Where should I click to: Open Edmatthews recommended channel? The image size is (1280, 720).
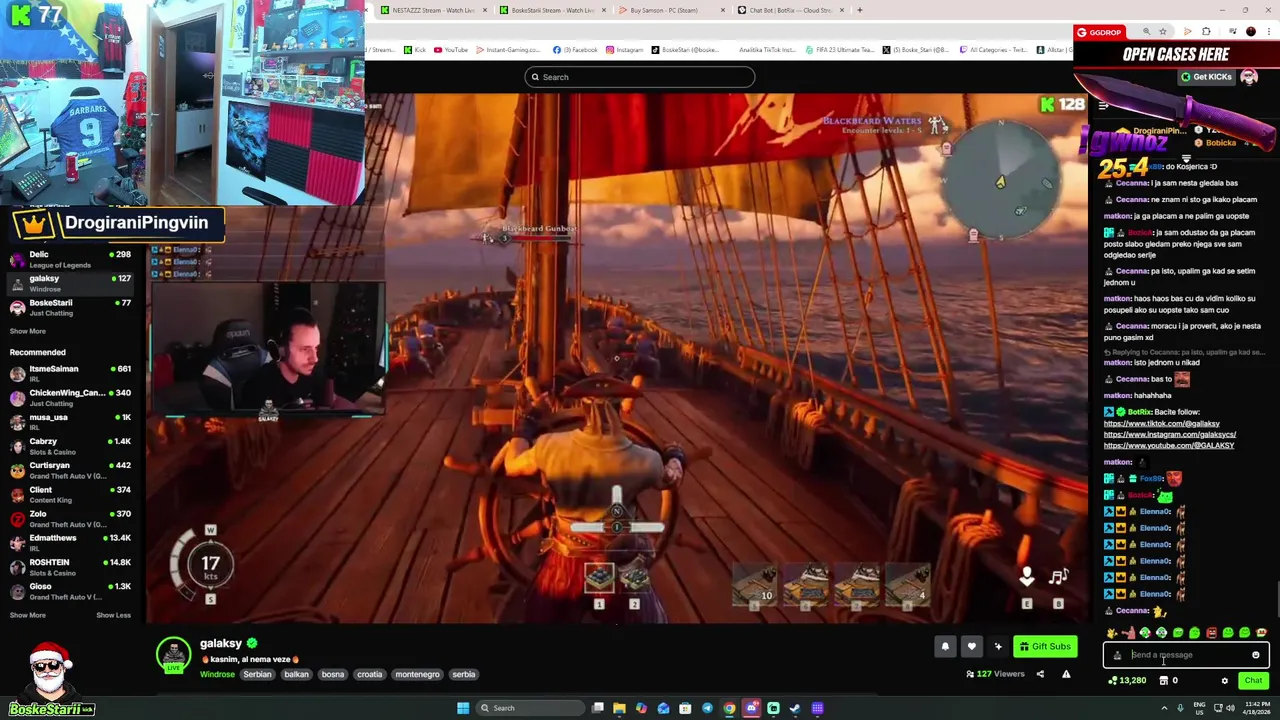pyautogui.click(x=70, y=543)
